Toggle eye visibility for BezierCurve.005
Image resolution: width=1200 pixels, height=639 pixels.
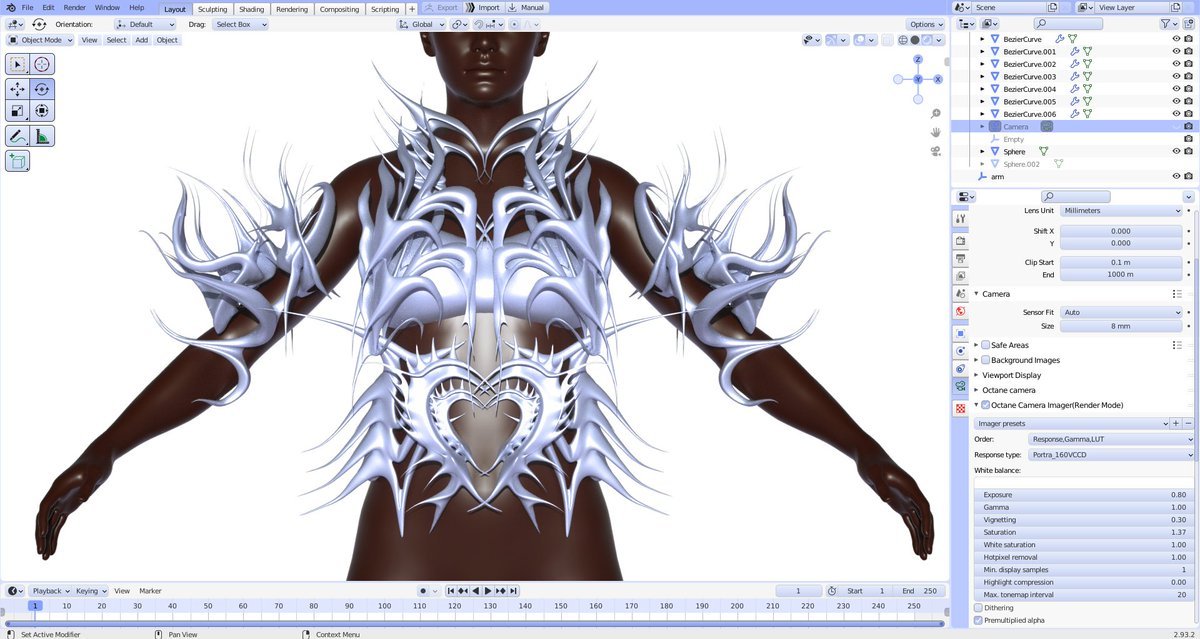[1176, 102]
